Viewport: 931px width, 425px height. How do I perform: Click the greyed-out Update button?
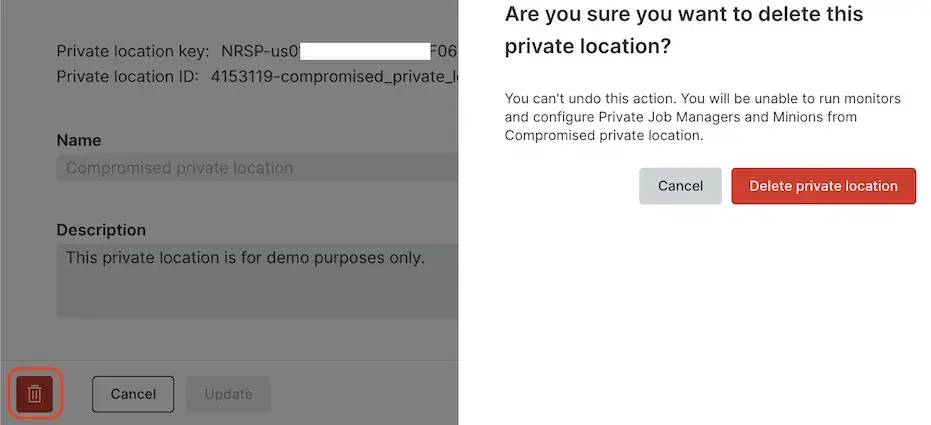[228, 394]
